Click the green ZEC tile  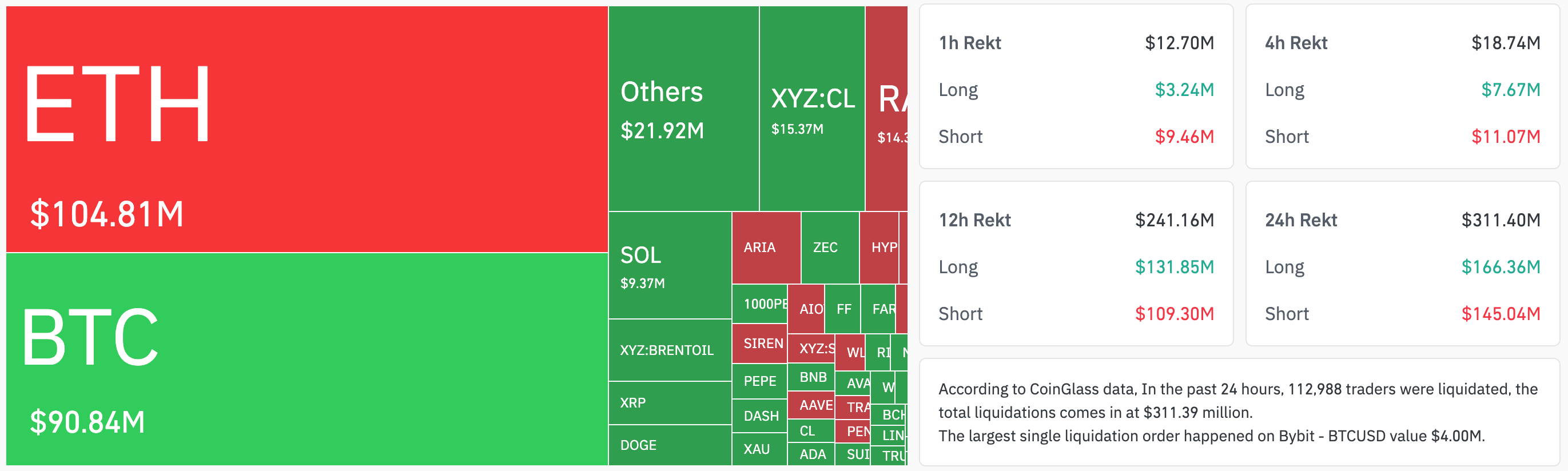pyautogui.click(x=830, y=248)
